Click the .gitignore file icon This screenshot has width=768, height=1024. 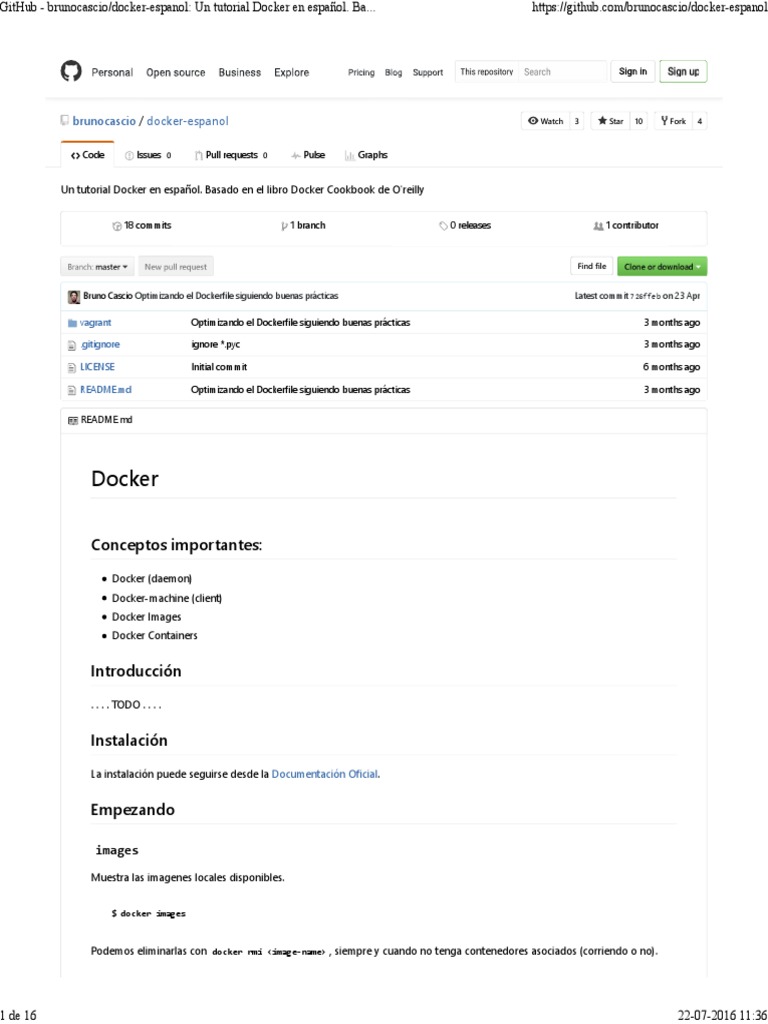[72, 345]
